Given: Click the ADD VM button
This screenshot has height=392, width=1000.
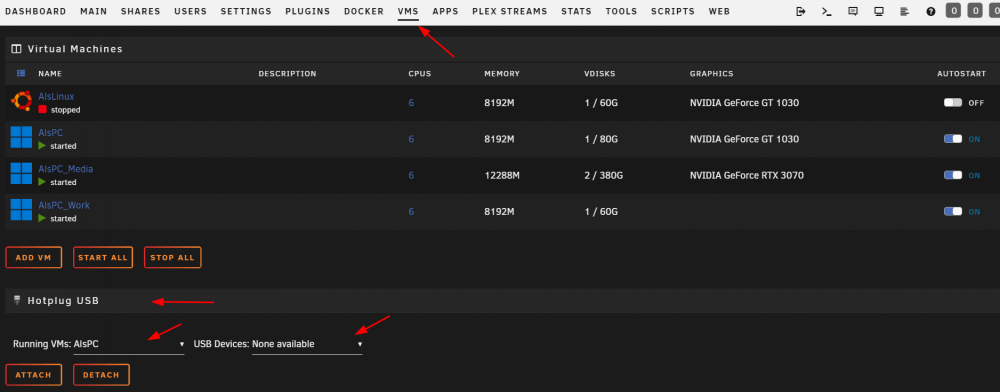Looking at the screenshot, I should [x=33, y=258].
